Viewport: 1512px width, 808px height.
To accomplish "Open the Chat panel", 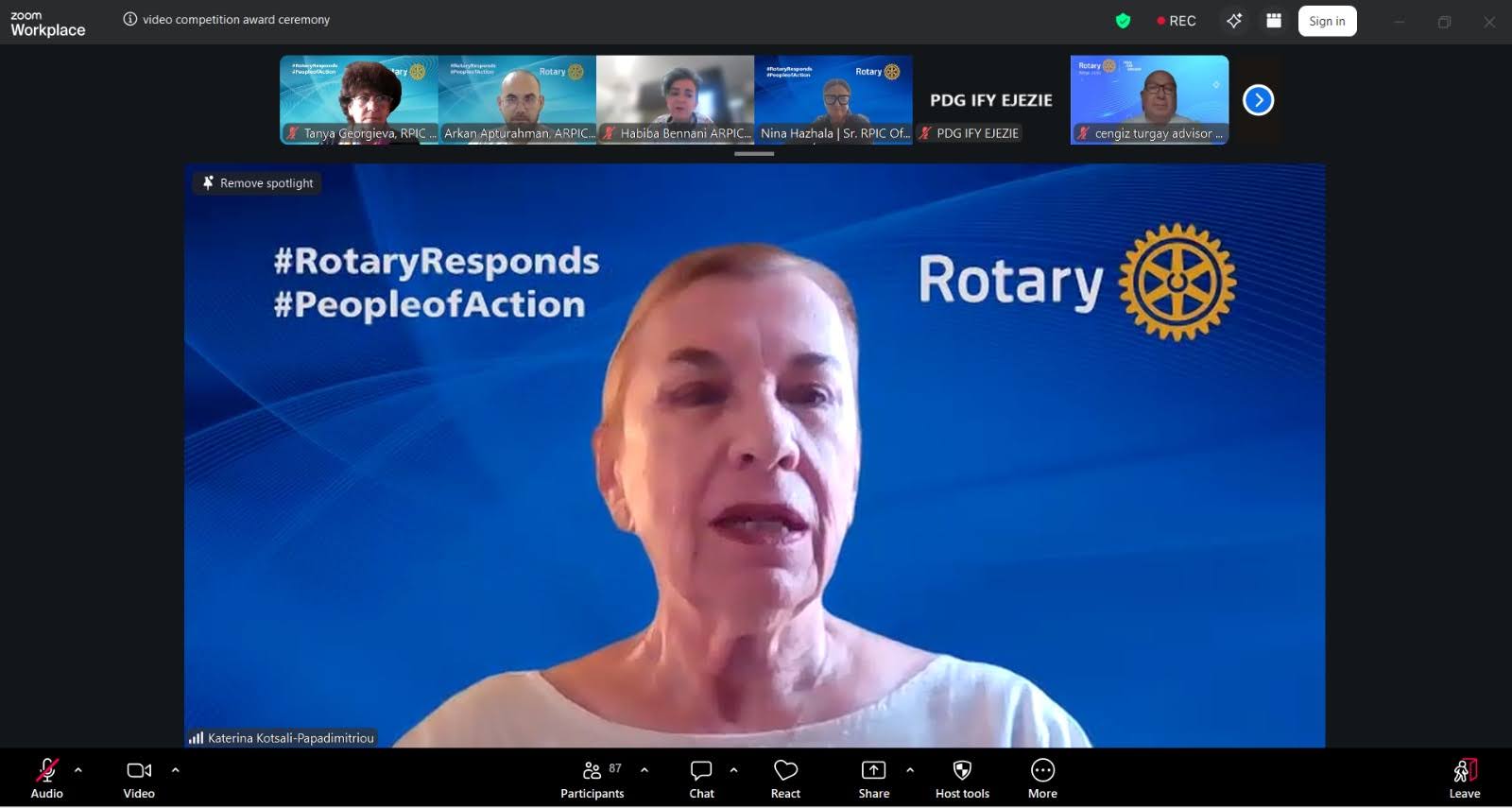I will tap(701, 779).
